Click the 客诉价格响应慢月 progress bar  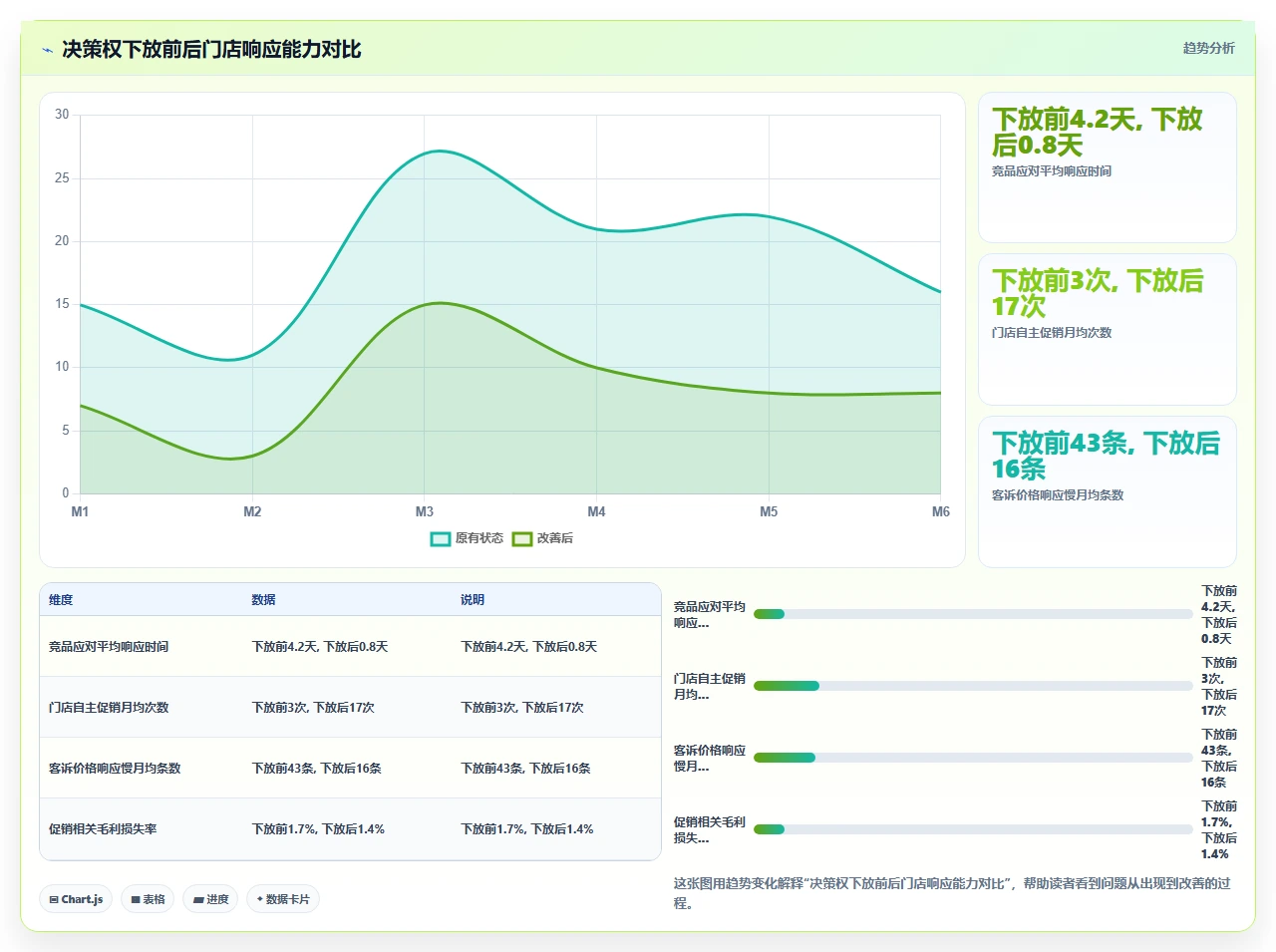pos(973,758)
